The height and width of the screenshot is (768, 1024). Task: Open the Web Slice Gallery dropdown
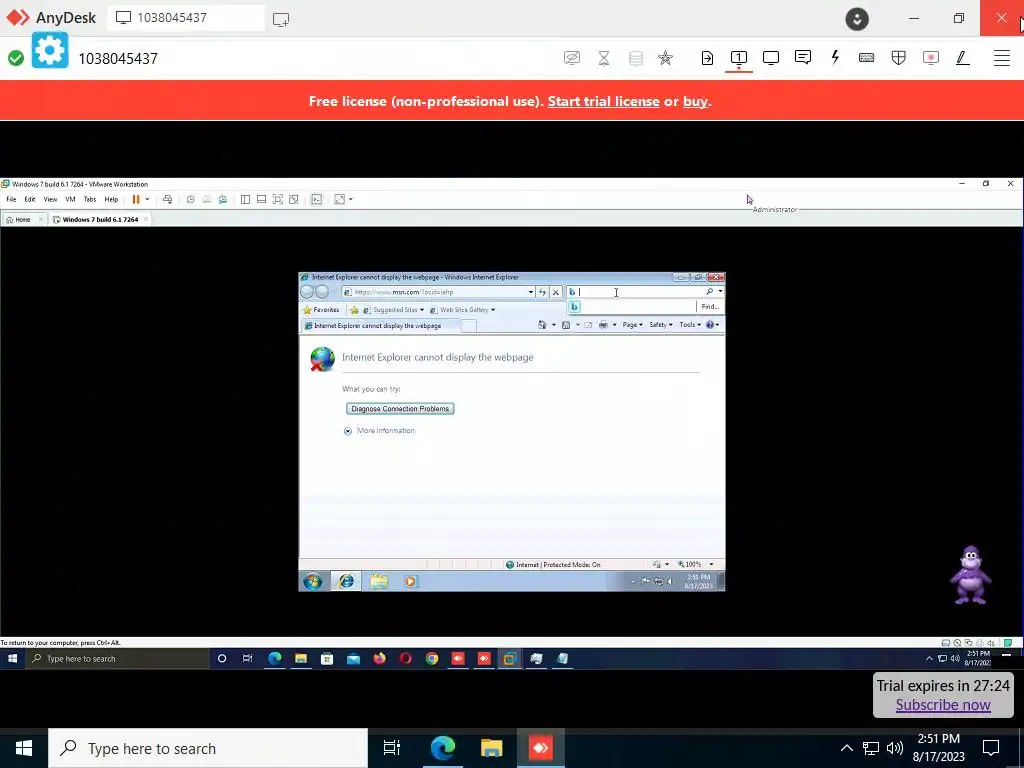point(462,310)
